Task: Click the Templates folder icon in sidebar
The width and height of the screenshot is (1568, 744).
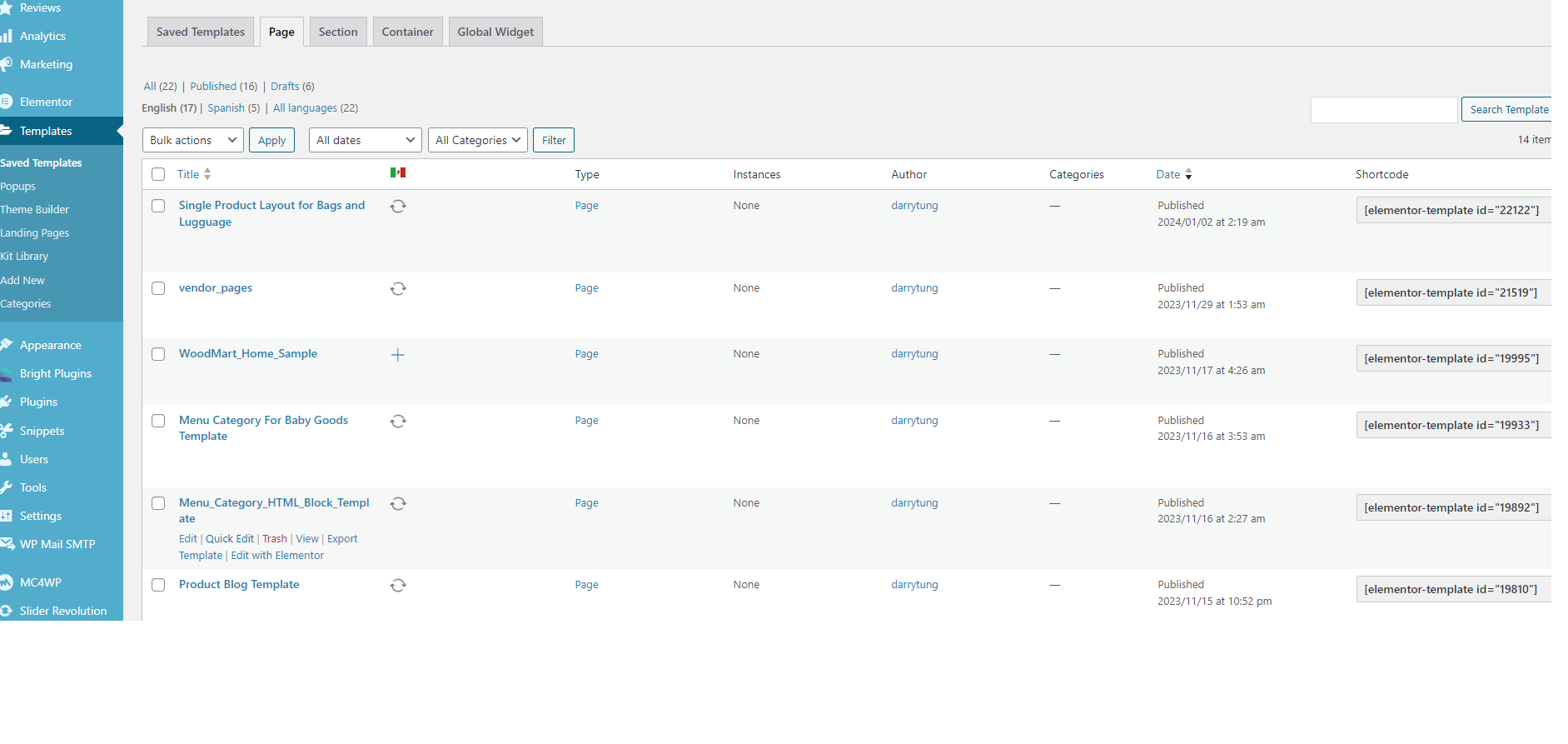Action: point(6,131)
